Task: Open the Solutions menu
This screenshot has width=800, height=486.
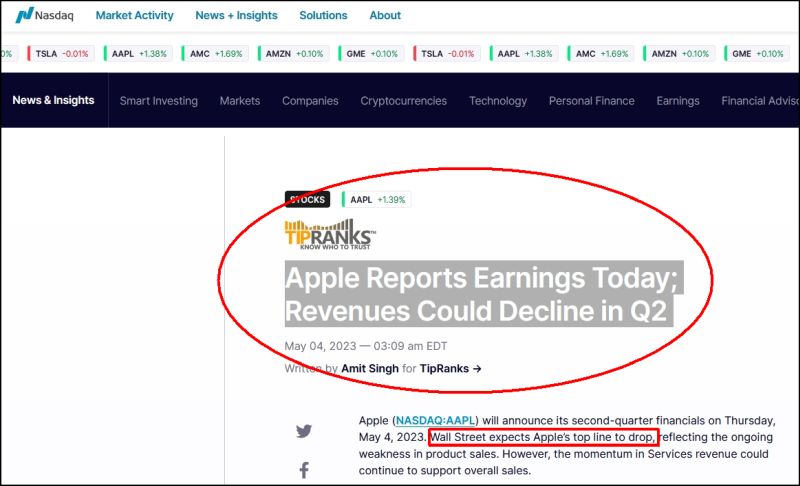Action: 323,16
